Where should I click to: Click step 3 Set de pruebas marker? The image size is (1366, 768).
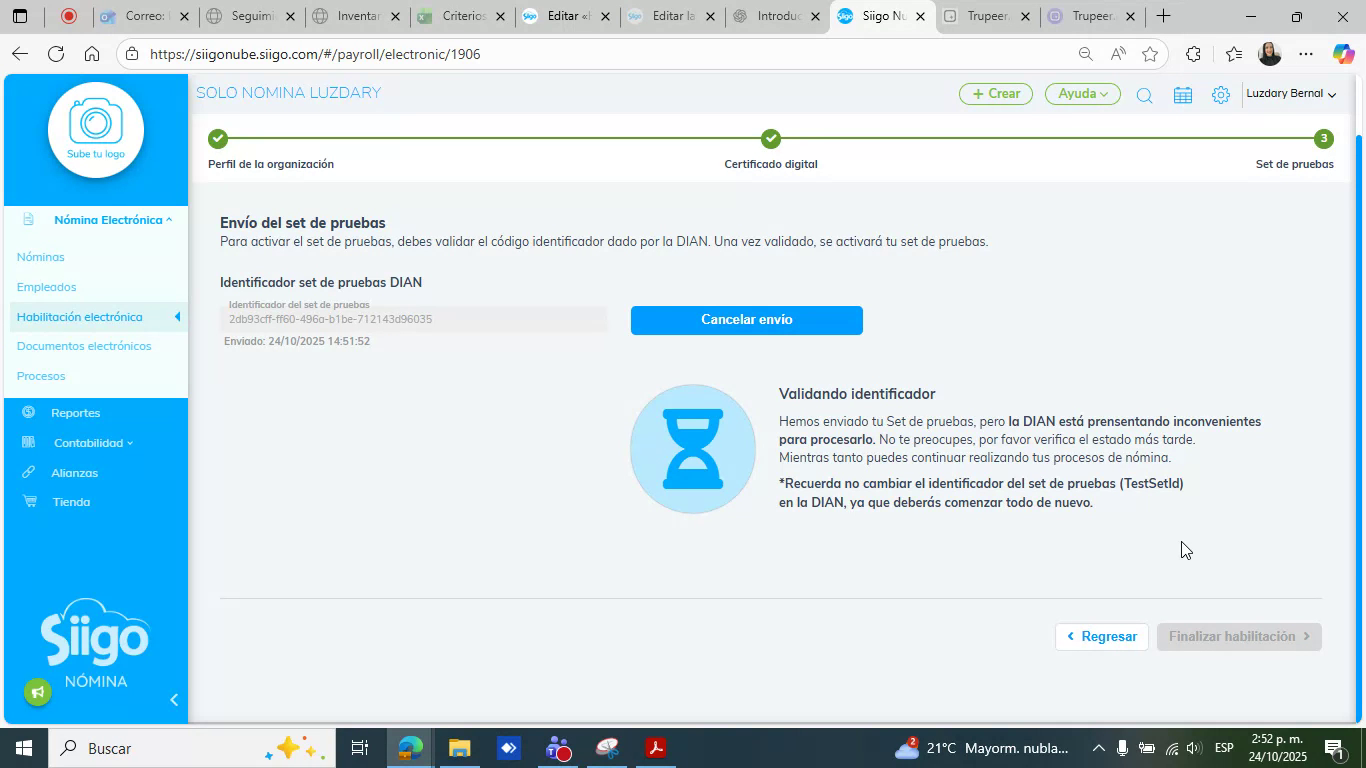coord(1323,139)
